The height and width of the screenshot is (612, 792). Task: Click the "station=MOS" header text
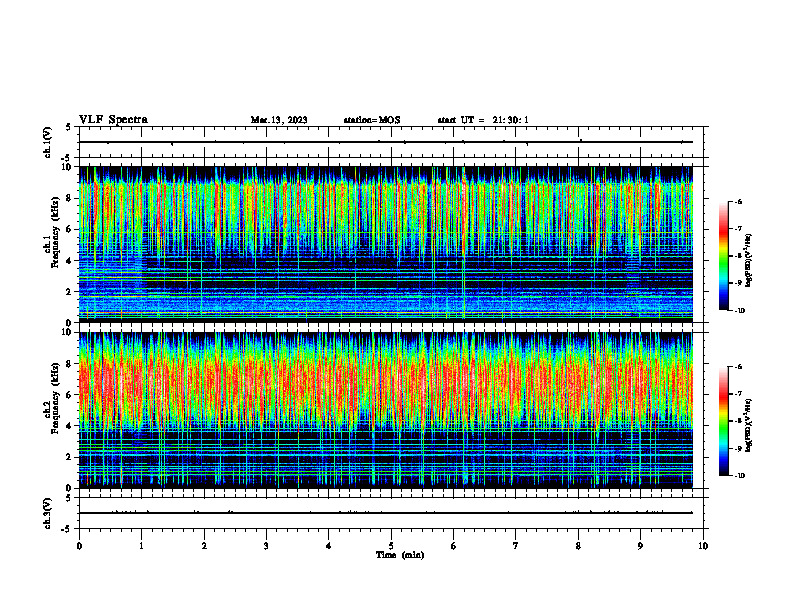372,120
